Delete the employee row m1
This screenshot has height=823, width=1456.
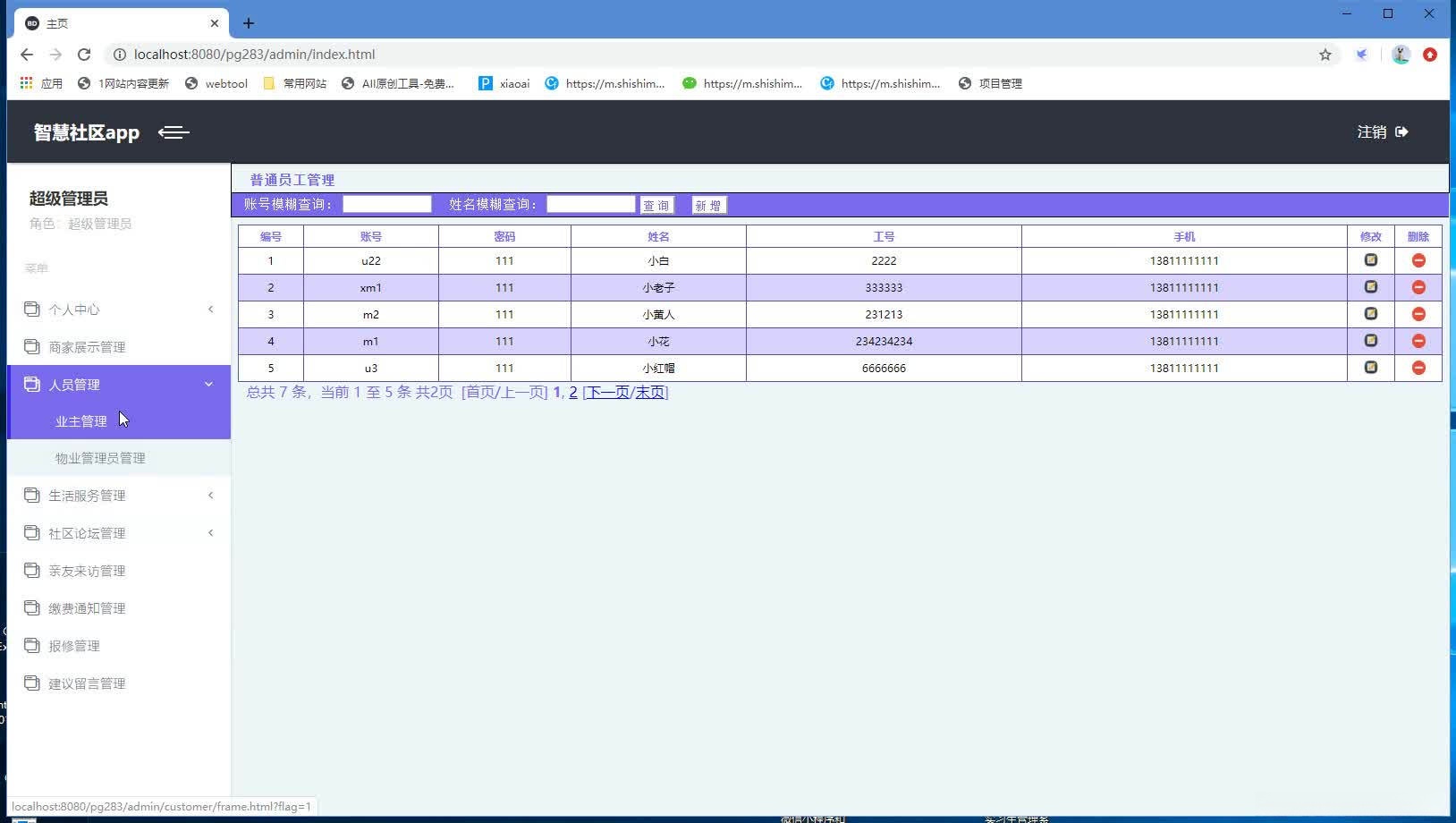coord(1418,341)
